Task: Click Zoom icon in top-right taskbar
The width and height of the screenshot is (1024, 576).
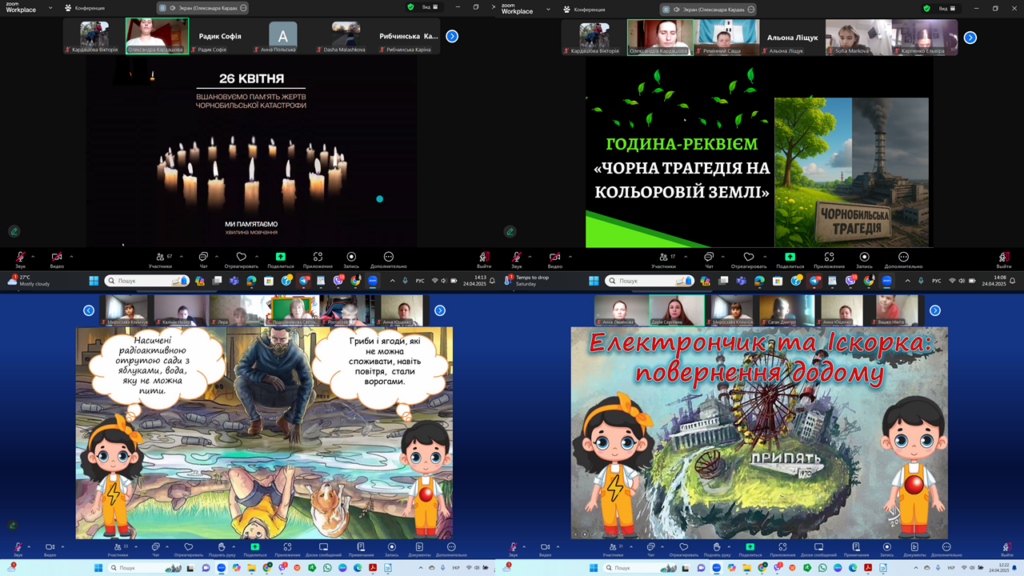Action: (x=886, y=280)
